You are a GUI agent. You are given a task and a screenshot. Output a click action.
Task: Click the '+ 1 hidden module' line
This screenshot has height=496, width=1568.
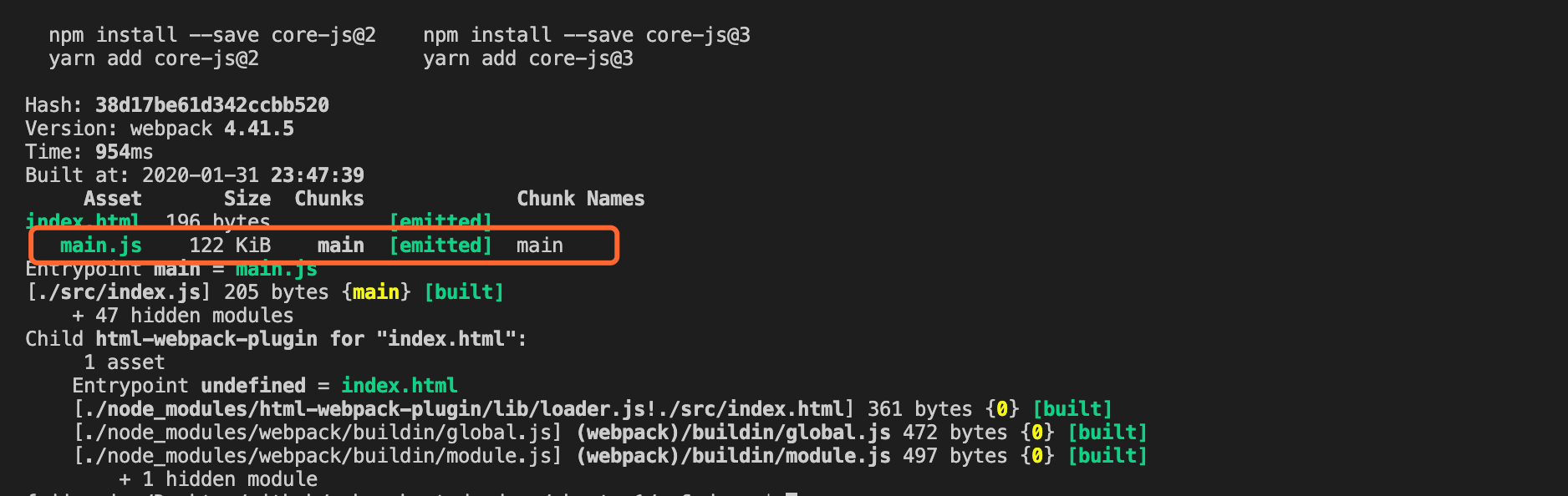[x=217, y=479]
